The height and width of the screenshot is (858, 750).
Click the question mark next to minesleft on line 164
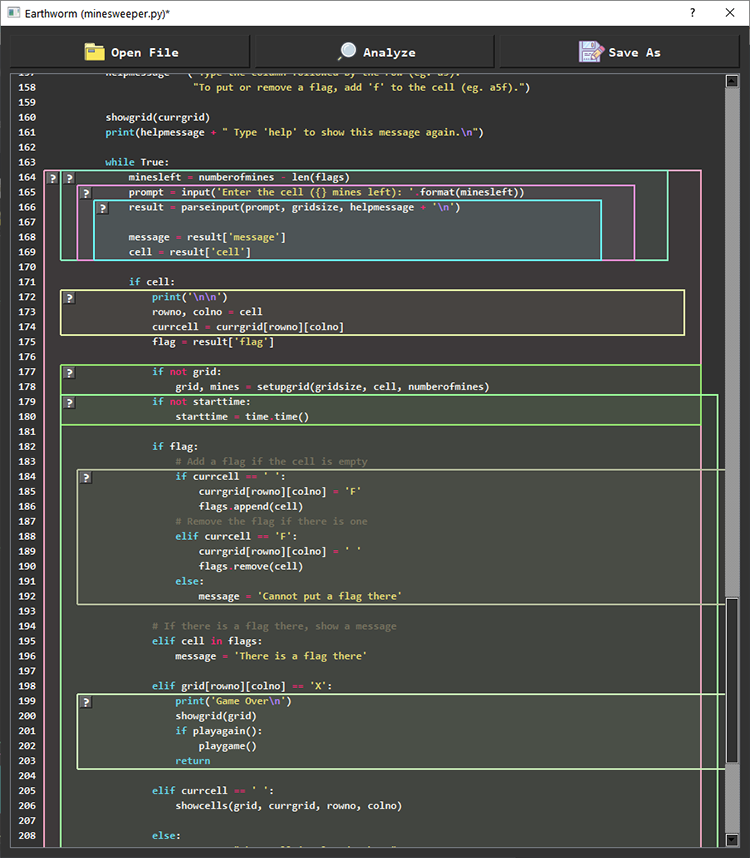[x=69, y=178]
